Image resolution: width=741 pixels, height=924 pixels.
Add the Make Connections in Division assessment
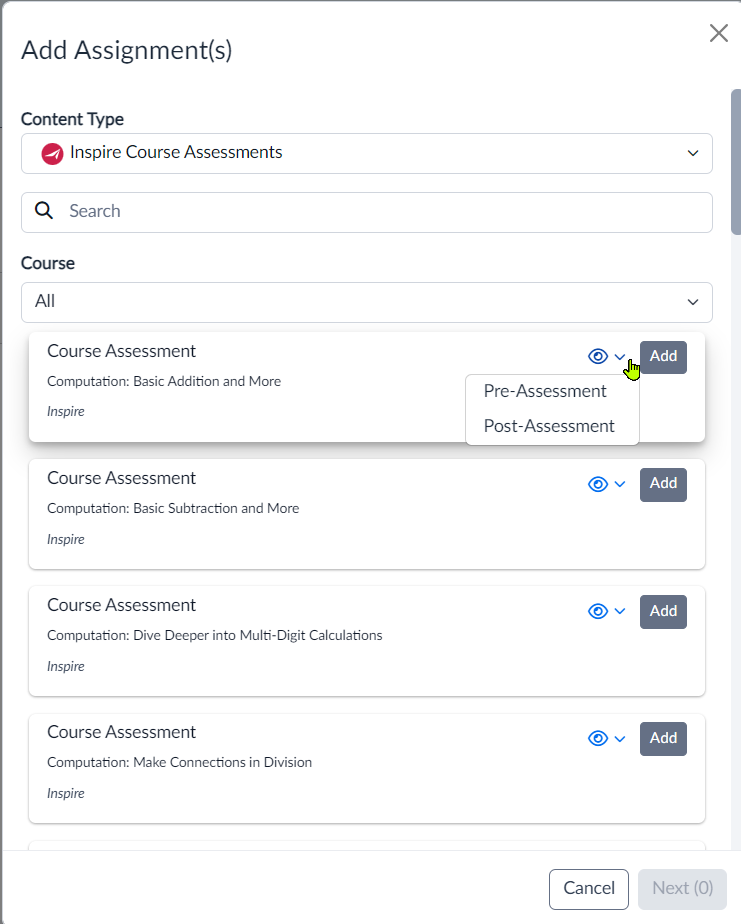point(663,738)
